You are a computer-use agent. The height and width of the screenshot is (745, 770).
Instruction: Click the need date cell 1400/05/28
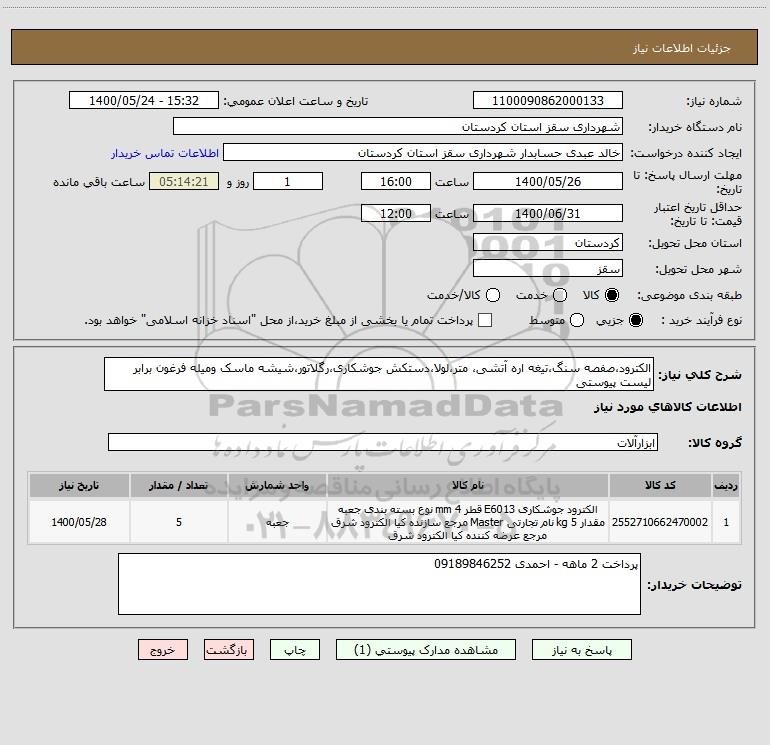(x=79, y=522)
